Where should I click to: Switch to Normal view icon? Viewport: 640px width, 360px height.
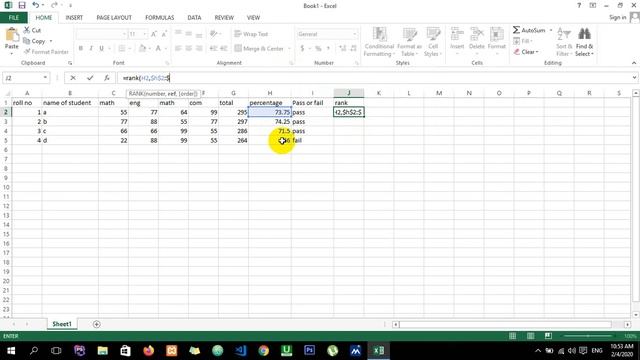coord(512,336)
